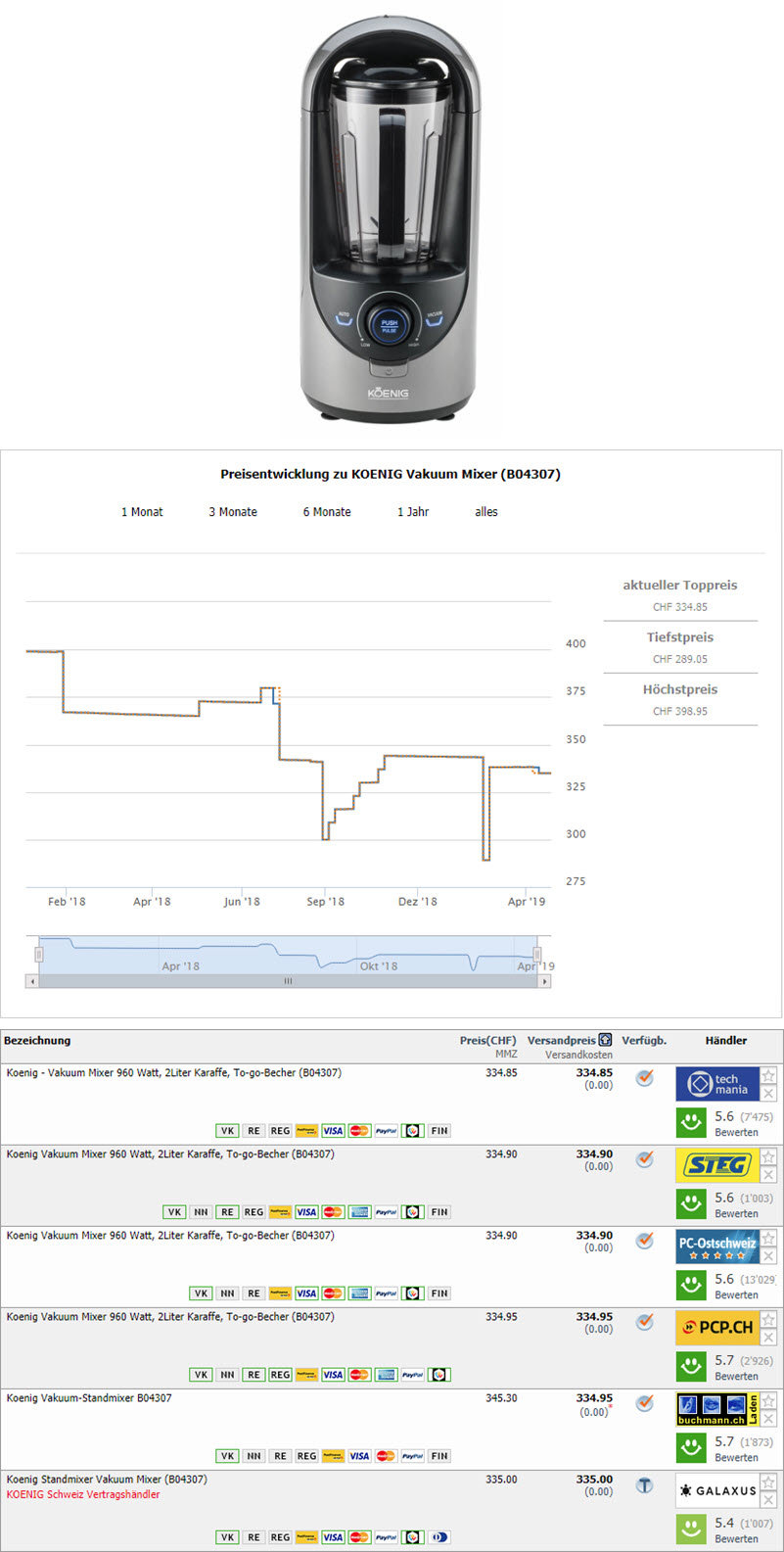Hide tech mania with the X button

tap(768, 1094)
